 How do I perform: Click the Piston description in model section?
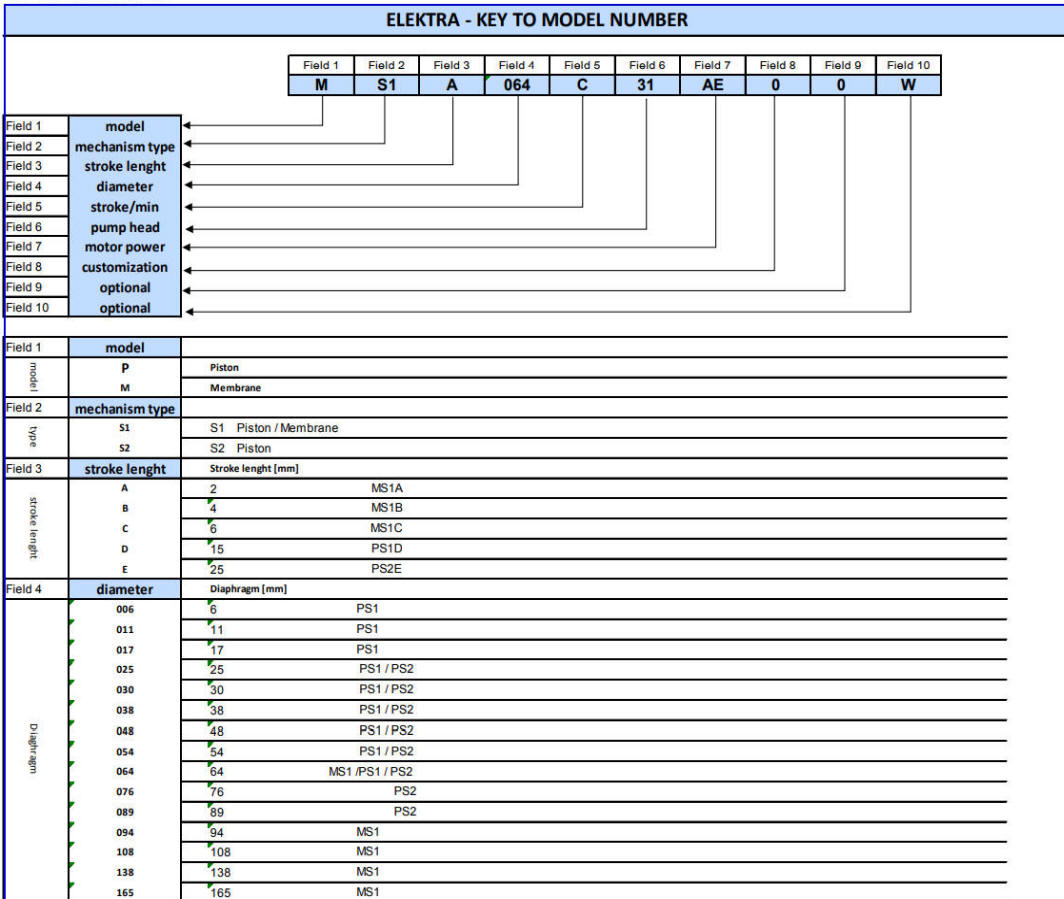[x=224, y=367]
